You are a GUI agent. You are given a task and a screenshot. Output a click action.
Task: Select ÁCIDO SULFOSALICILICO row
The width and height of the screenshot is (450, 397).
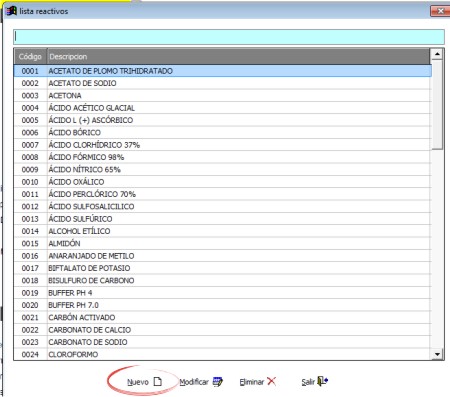[x=222, y=207]
